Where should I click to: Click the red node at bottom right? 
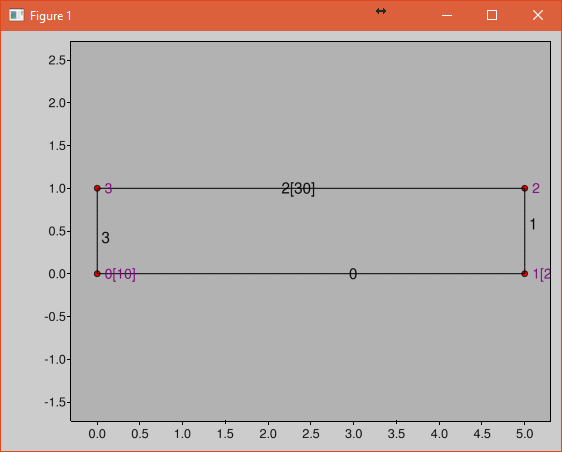tap(524, 274)
